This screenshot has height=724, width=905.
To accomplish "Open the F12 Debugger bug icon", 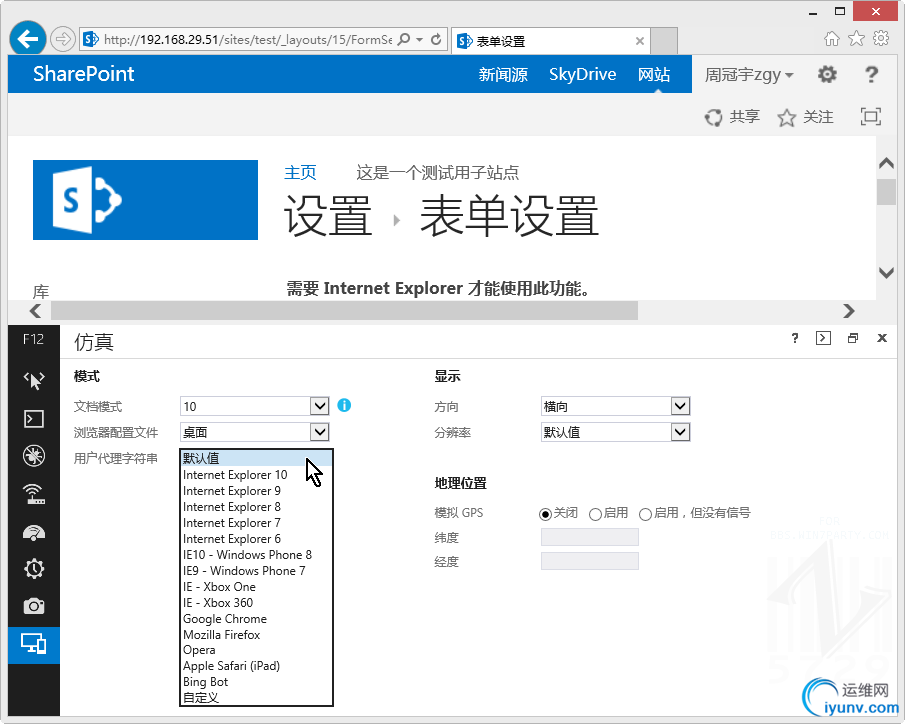I will coord(33,456).
